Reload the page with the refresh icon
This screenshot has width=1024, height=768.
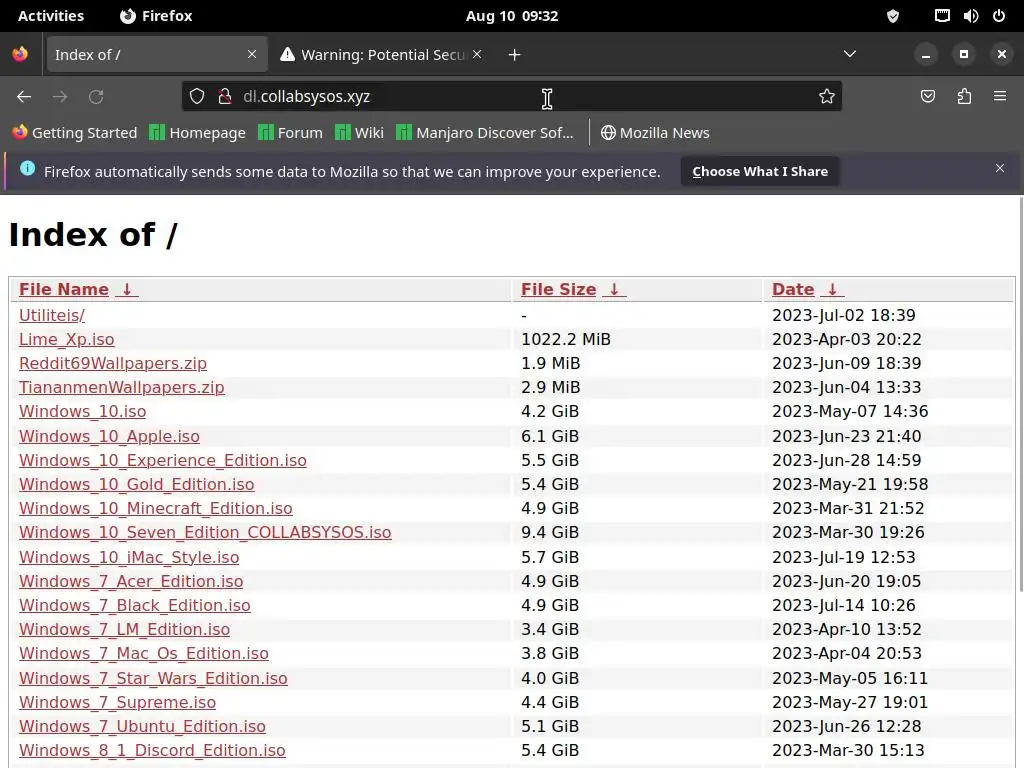96,97
